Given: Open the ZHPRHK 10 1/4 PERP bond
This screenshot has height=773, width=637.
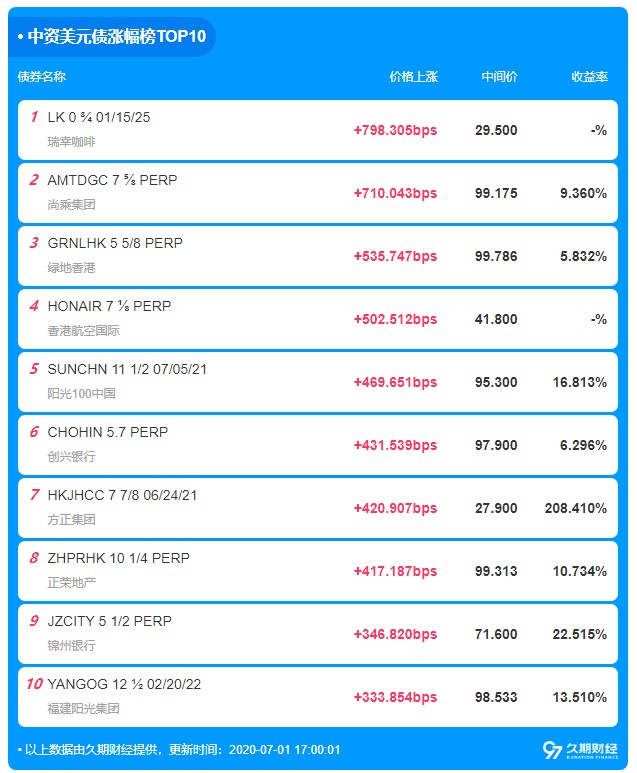Looking at the screenshot, I should click(118, 559).
